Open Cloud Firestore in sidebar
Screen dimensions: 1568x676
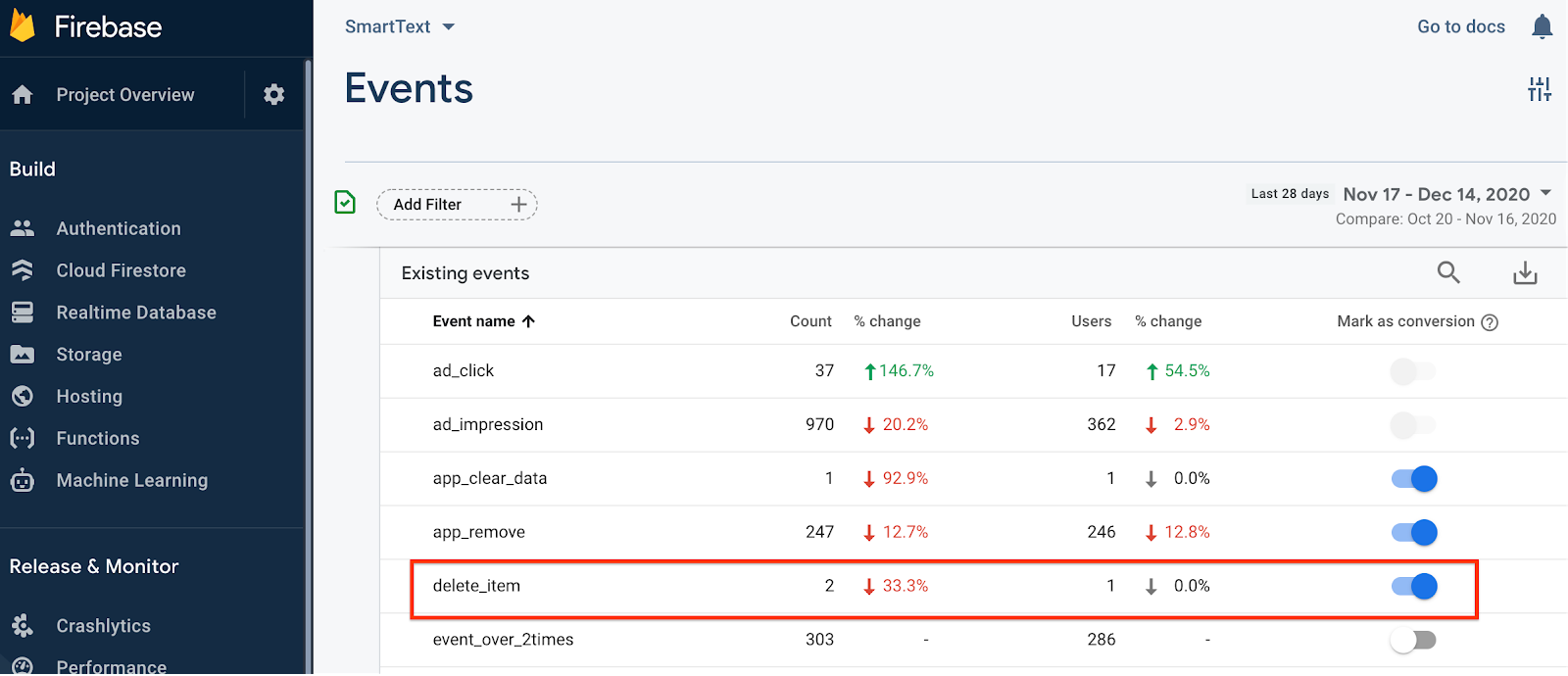(x=121, y=270)
